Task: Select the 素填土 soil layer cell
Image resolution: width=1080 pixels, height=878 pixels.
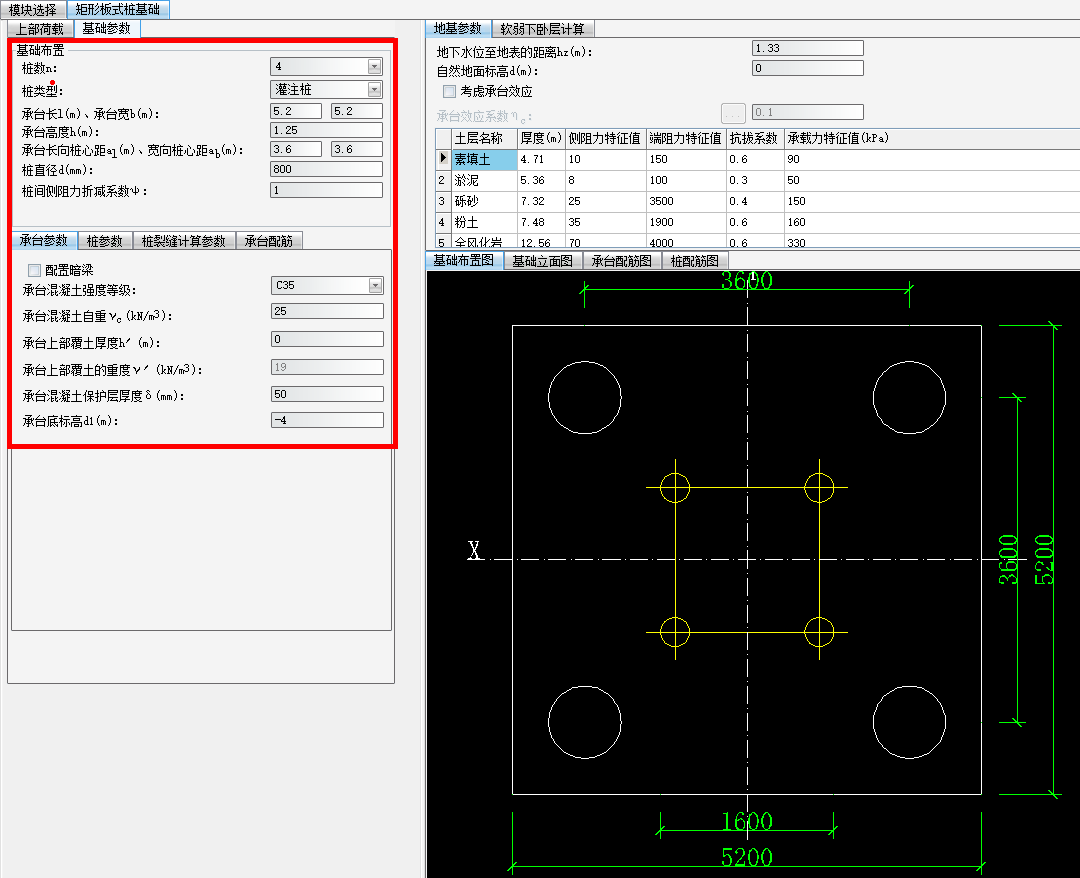Action: [484, 160]
